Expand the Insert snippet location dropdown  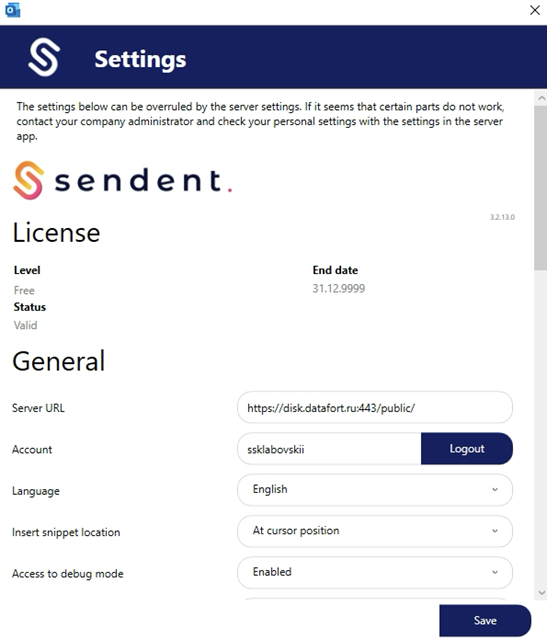coord(375,531)
